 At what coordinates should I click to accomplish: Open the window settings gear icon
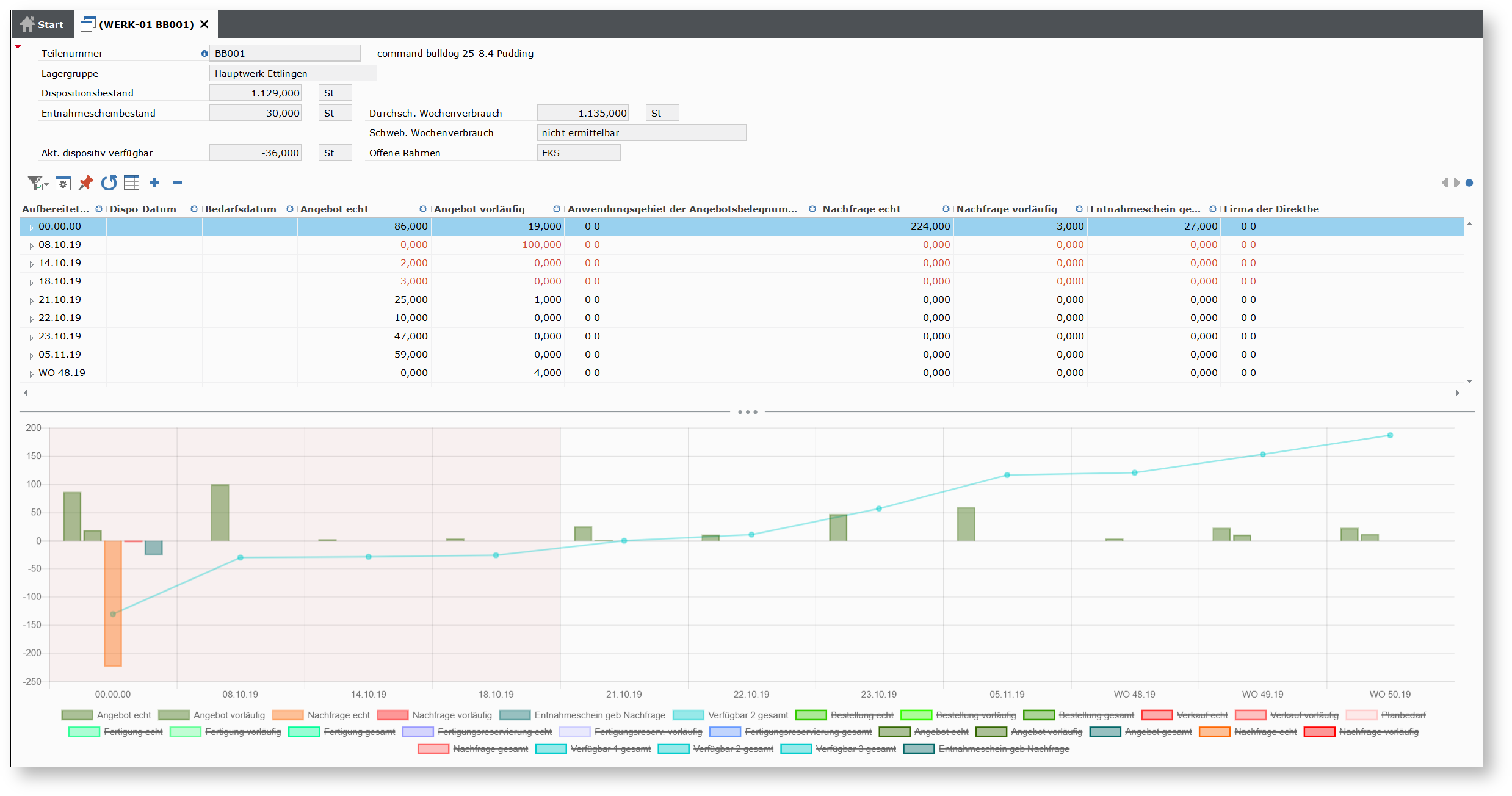(63, 183)
